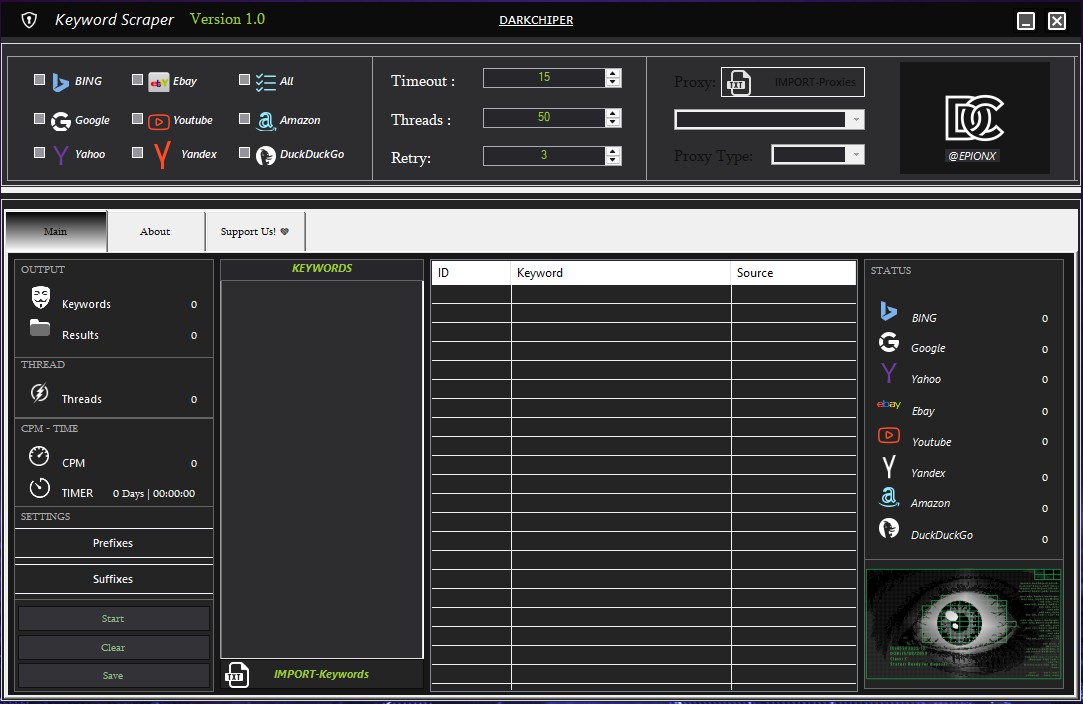Click the Keyword column header
Viewport: 1083px width, 704px height.
point(620,273)
